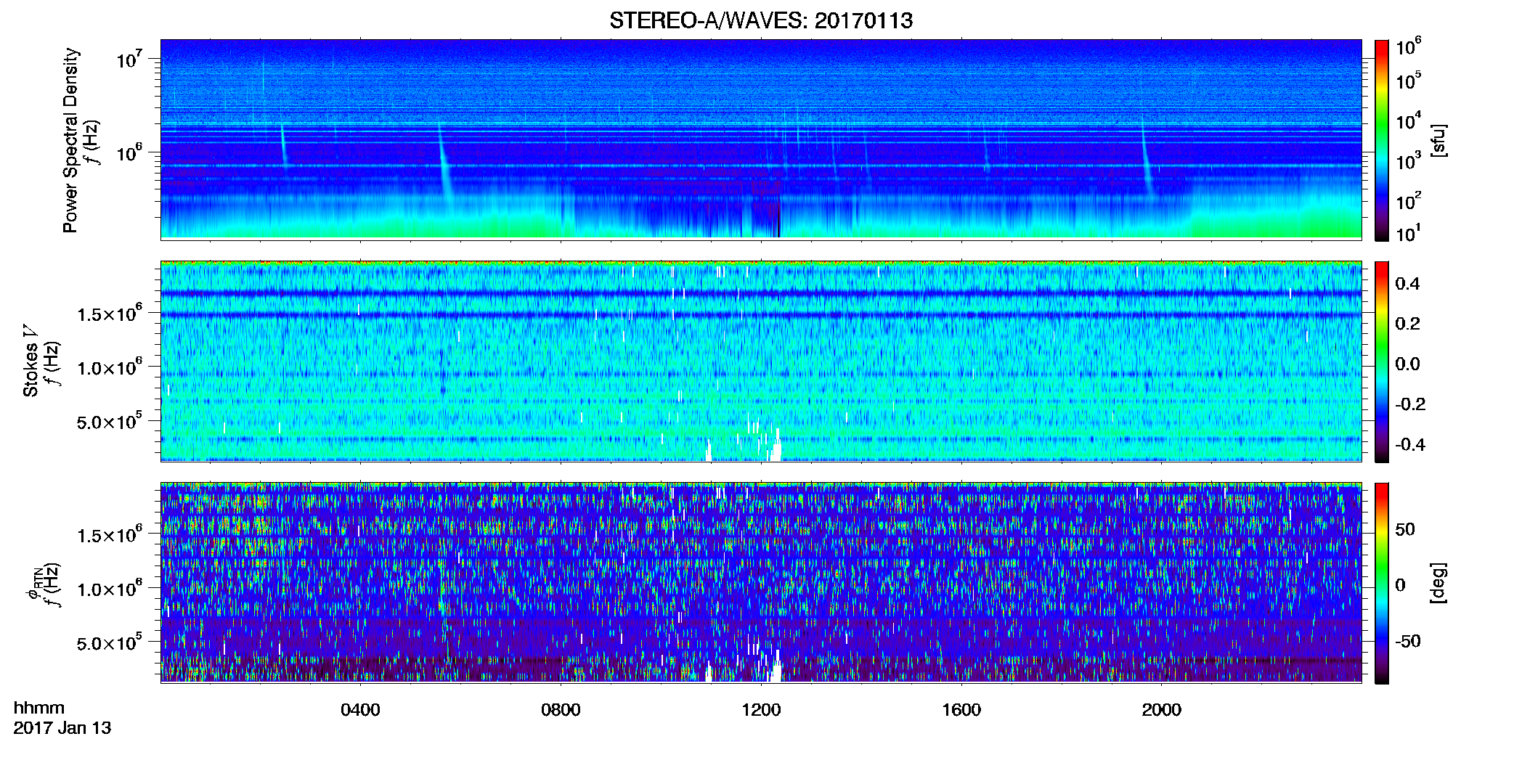Click the 0.0 value on Stokes colorbar
This screenshot has width=1522, height=784.
click(1407, 364)
